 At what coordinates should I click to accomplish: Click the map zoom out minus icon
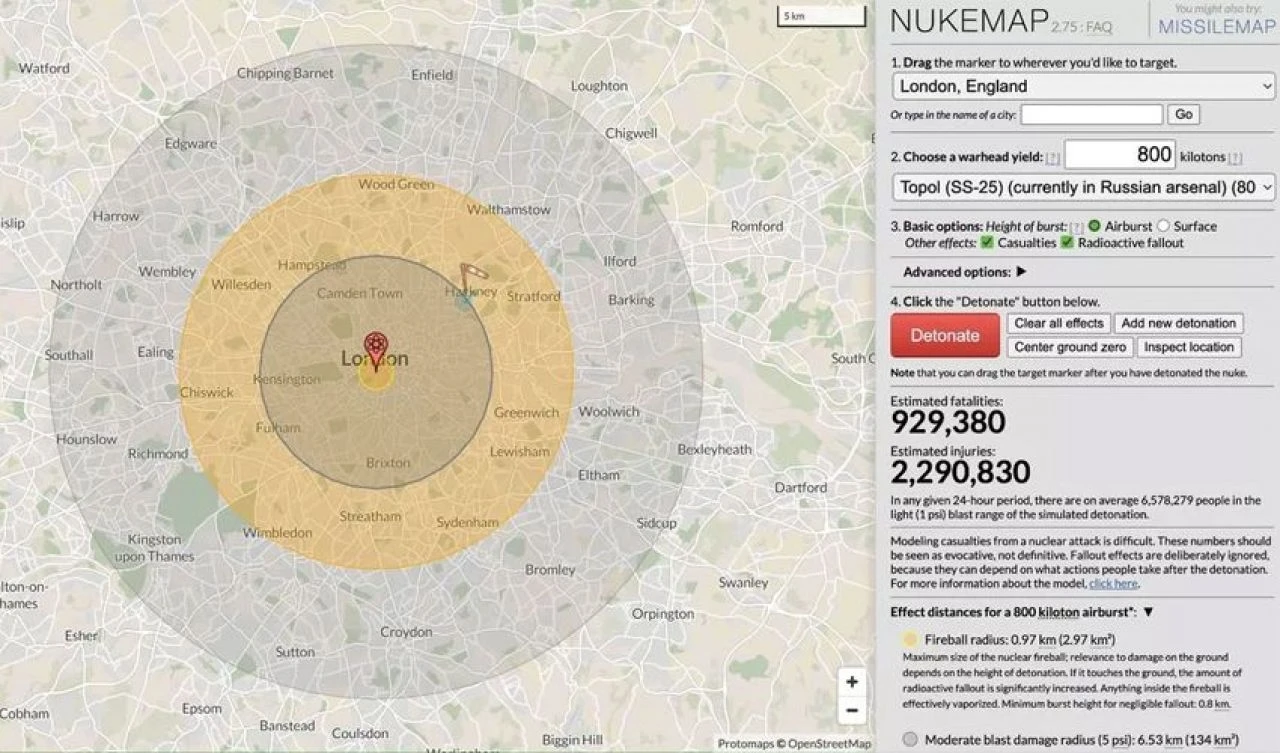851,710
